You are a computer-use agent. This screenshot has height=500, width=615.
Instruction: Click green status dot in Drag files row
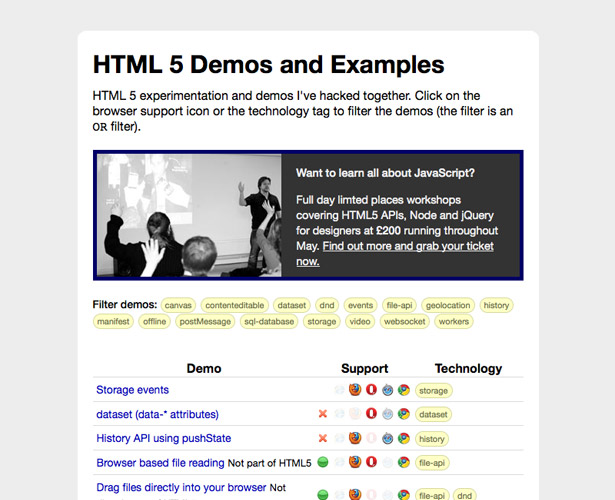(323, 495)
